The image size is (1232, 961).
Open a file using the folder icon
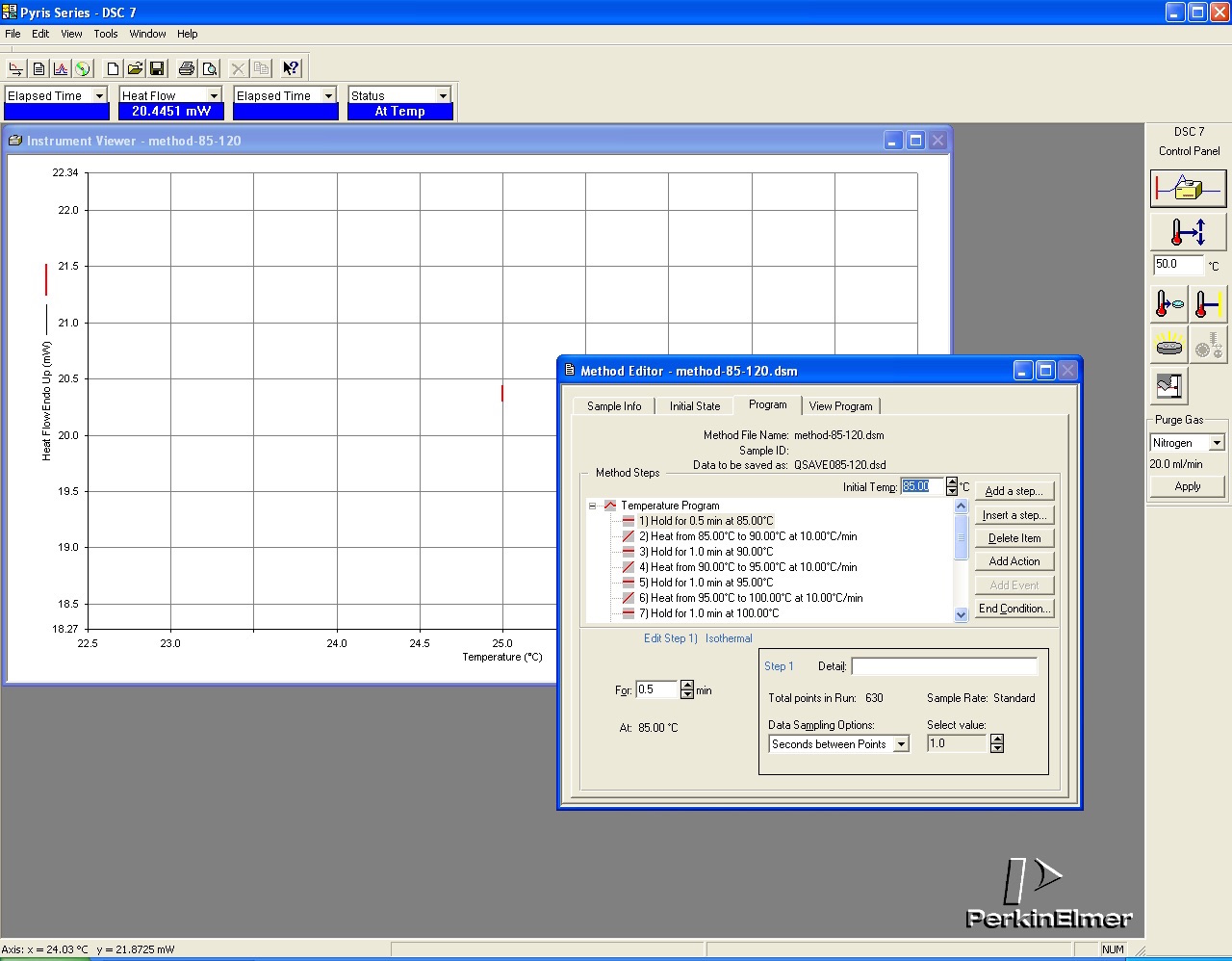pyautogui.click(x=135, y=68)
